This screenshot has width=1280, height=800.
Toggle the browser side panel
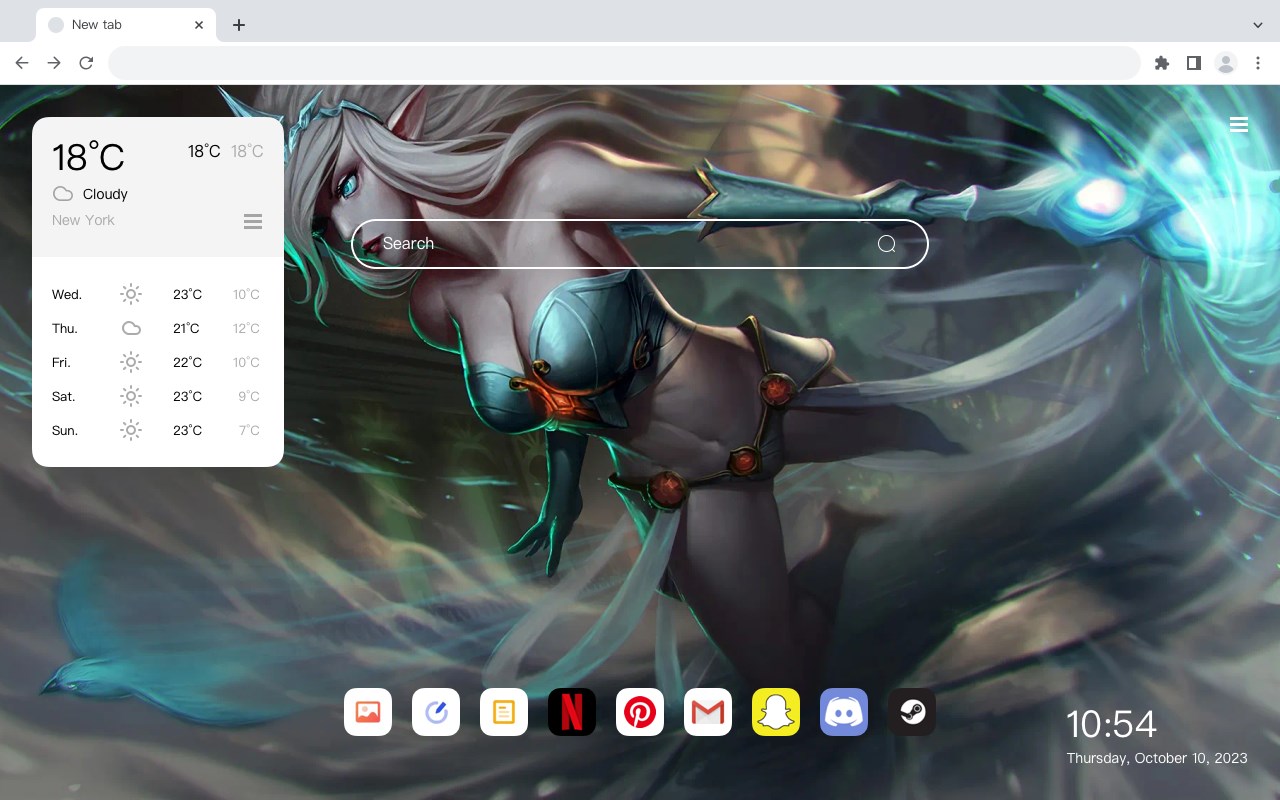tap(1193, 63)
